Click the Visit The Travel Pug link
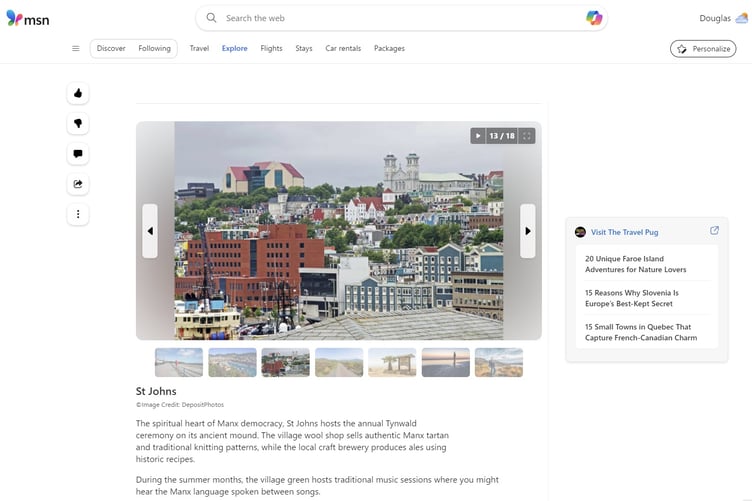This screenshot has height=501, width=752. point(624,232)
